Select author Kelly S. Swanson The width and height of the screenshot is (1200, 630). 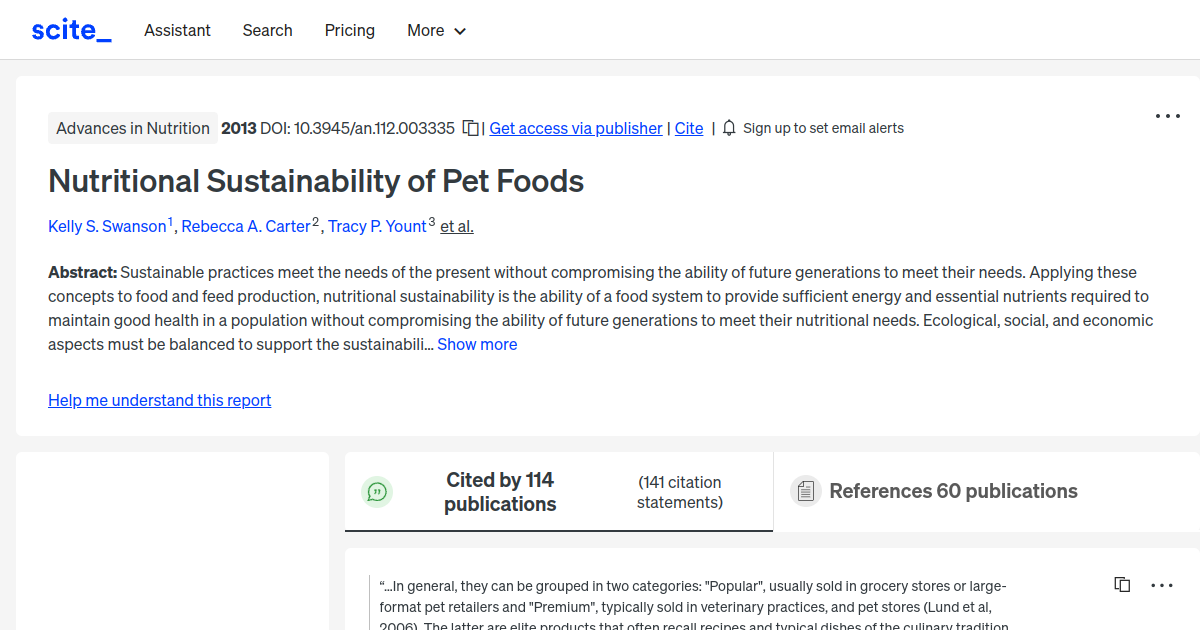[107, 226]
